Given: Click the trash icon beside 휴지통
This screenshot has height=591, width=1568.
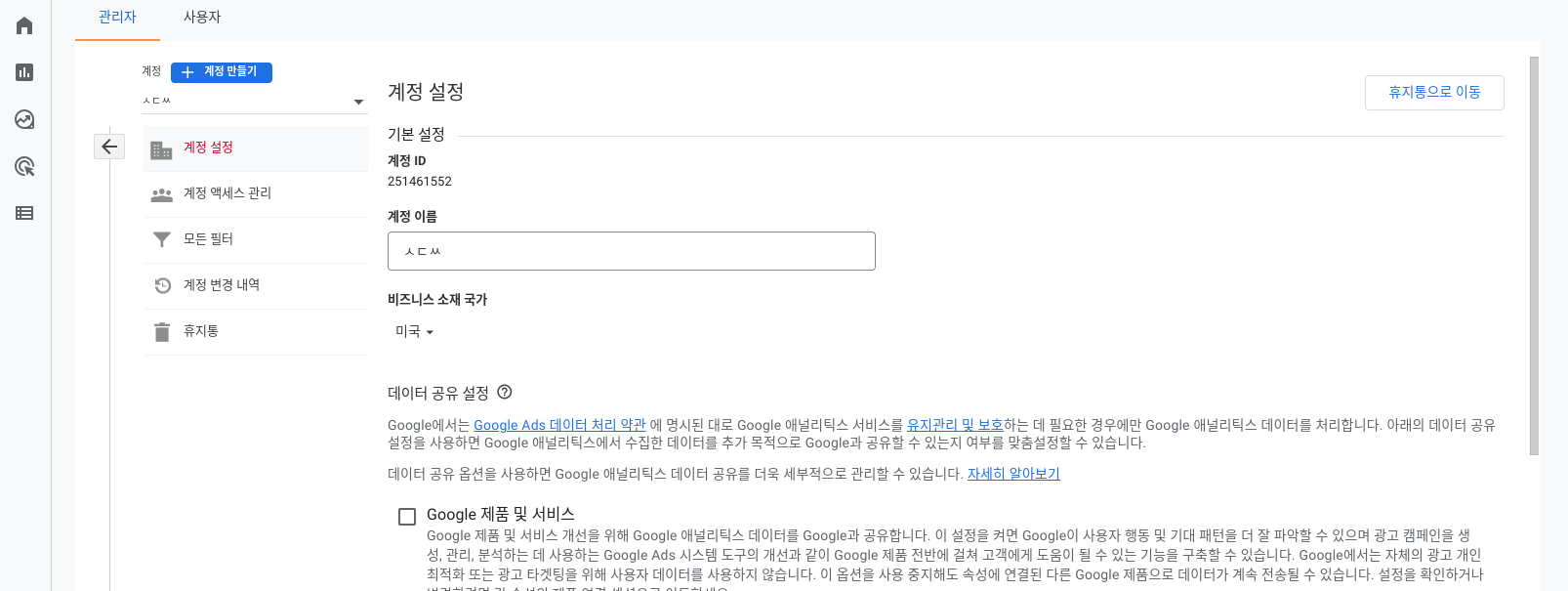Looking at the screenshot, I should [162, 332].
